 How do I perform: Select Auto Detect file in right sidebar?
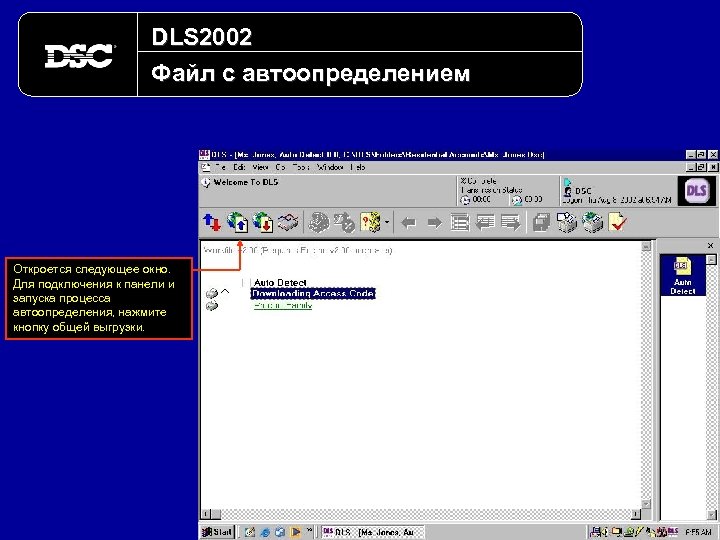682,276
